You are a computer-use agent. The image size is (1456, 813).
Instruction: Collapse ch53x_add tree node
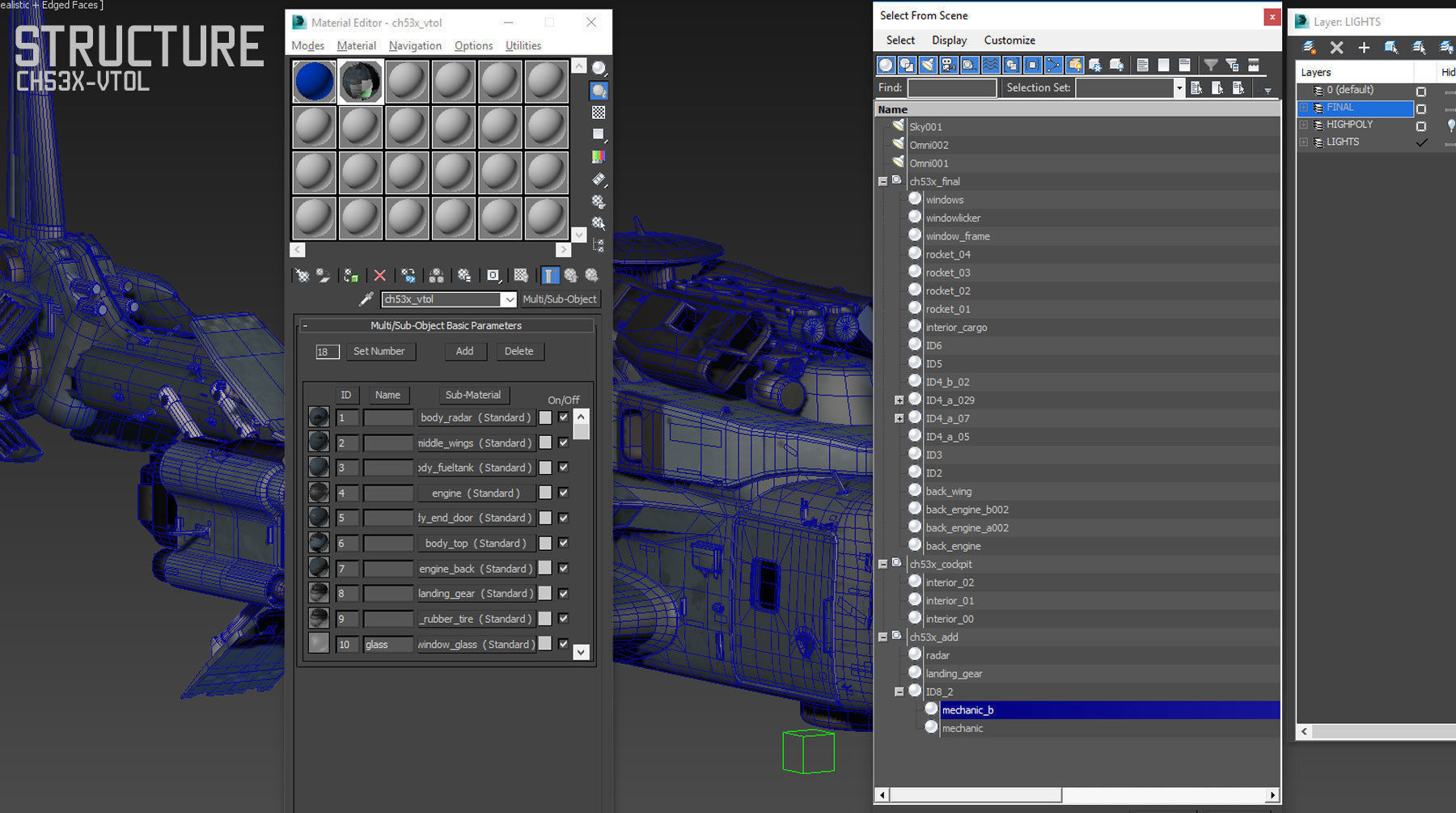tap(882, 637)
